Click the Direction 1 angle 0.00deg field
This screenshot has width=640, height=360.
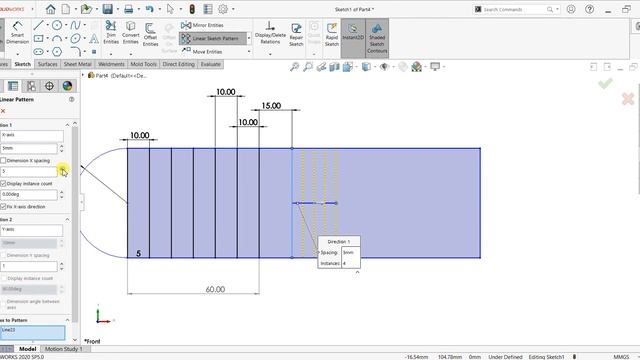[29, 195]
